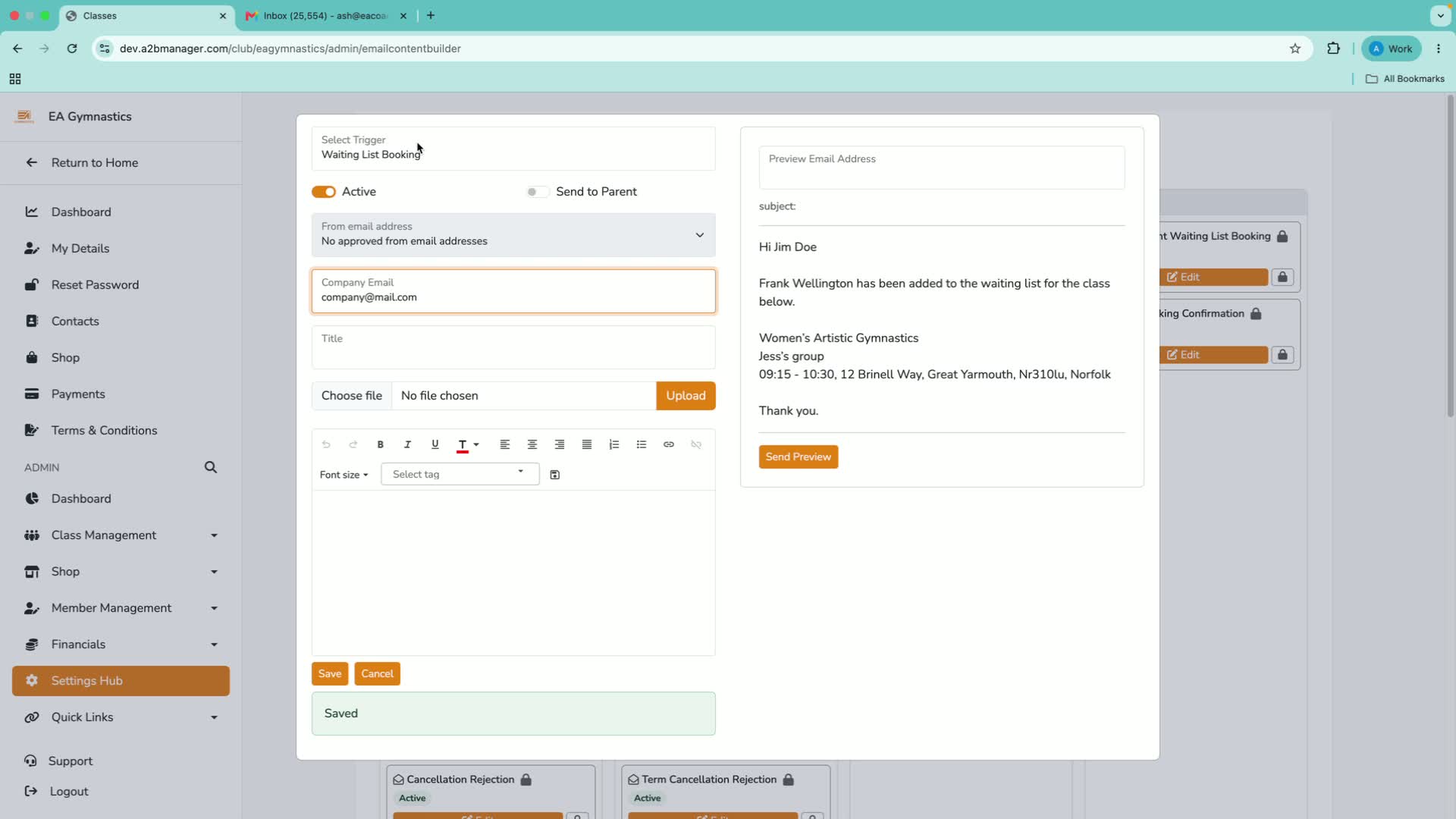Toggle bold formatting in the editor

[381, 444]
